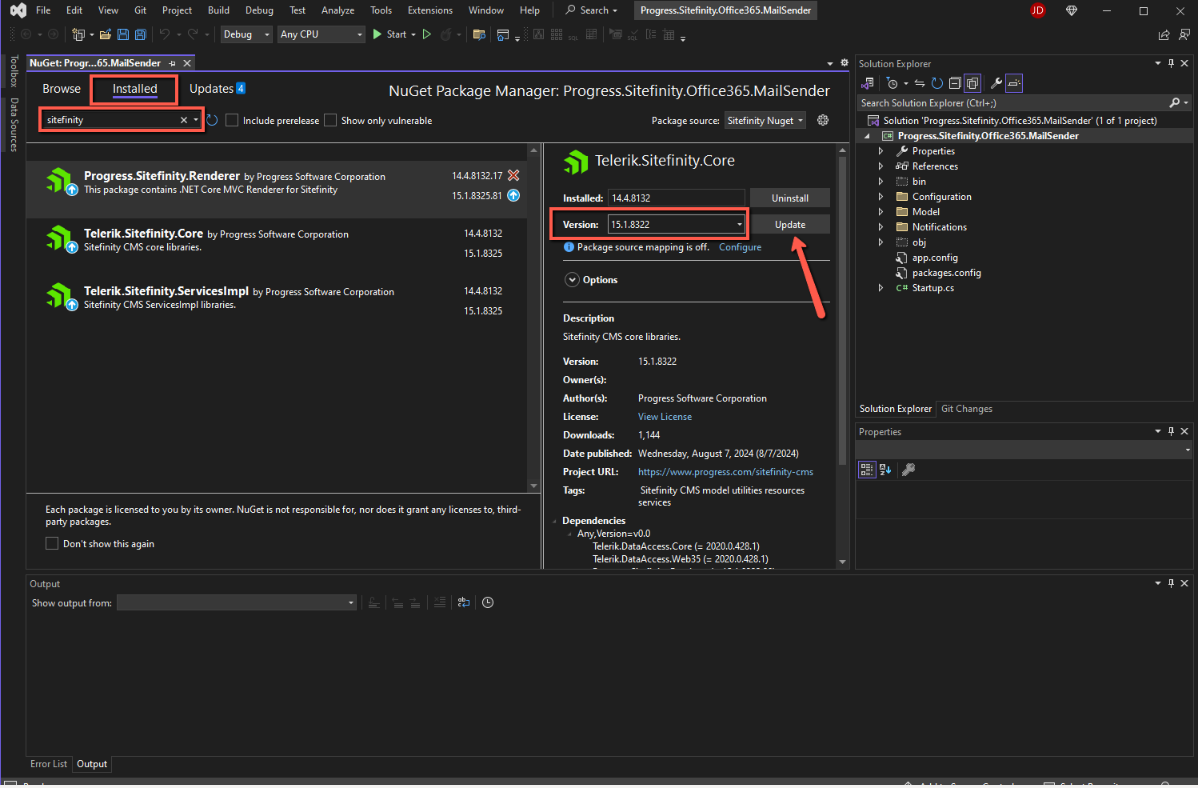Toggle the Include prerelease checkbox
1198x788 pixels.
[x=232, y=120]
